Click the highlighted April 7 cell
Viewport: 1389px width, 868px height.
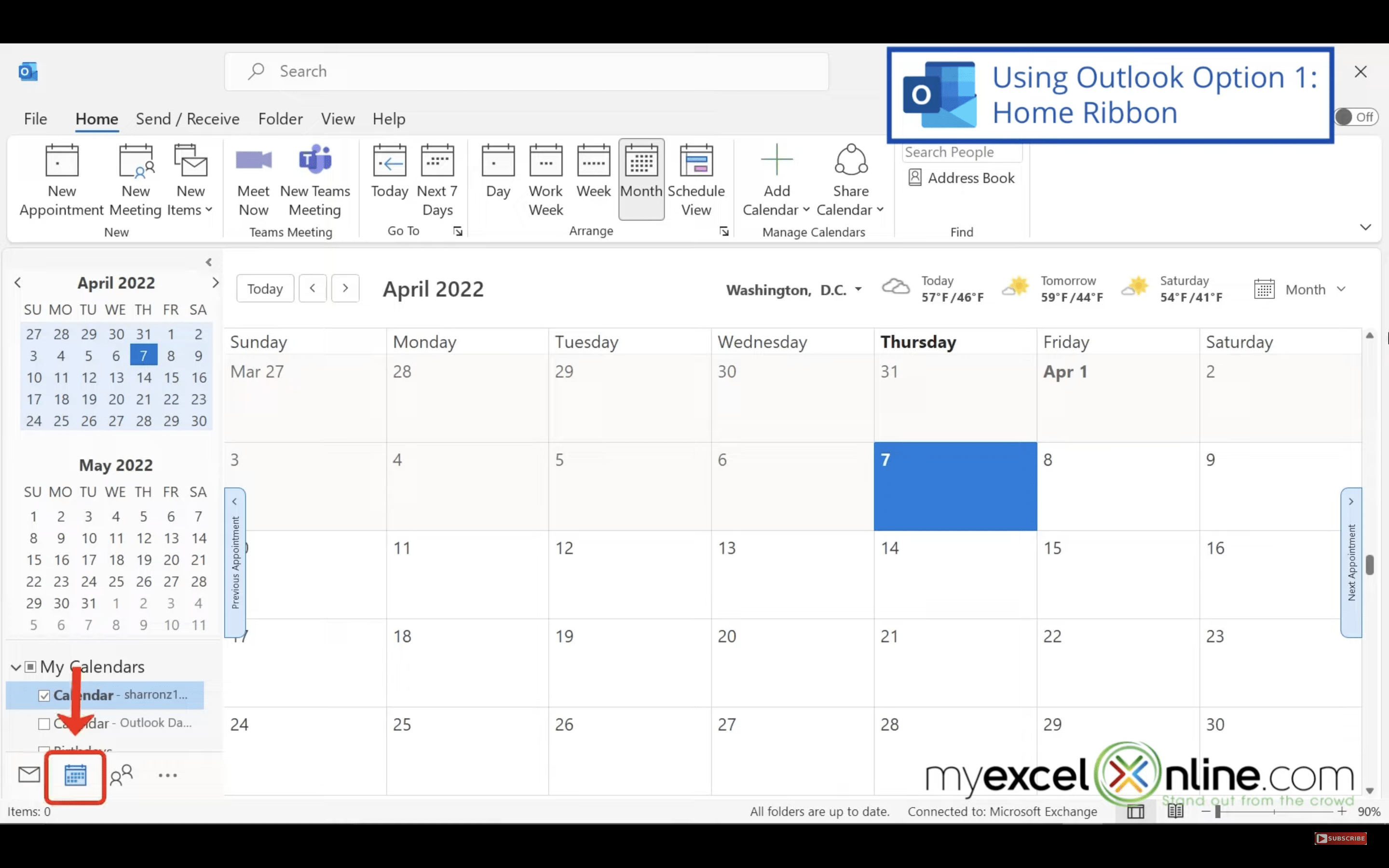(955, 486)
